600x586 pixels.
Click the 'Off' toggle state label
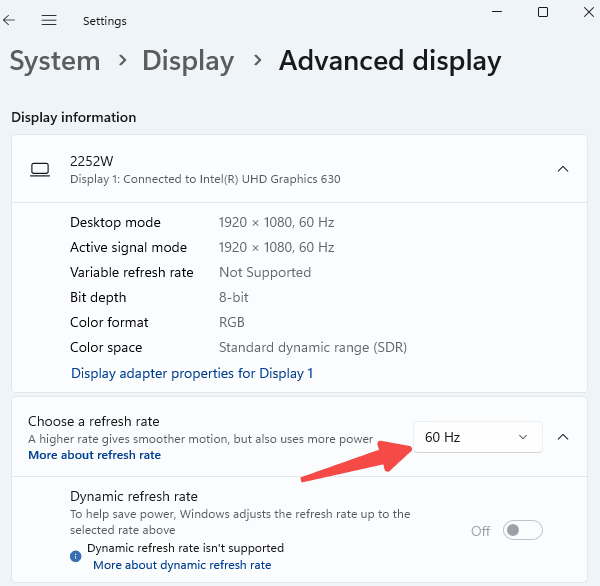click(x=481, y=531)
